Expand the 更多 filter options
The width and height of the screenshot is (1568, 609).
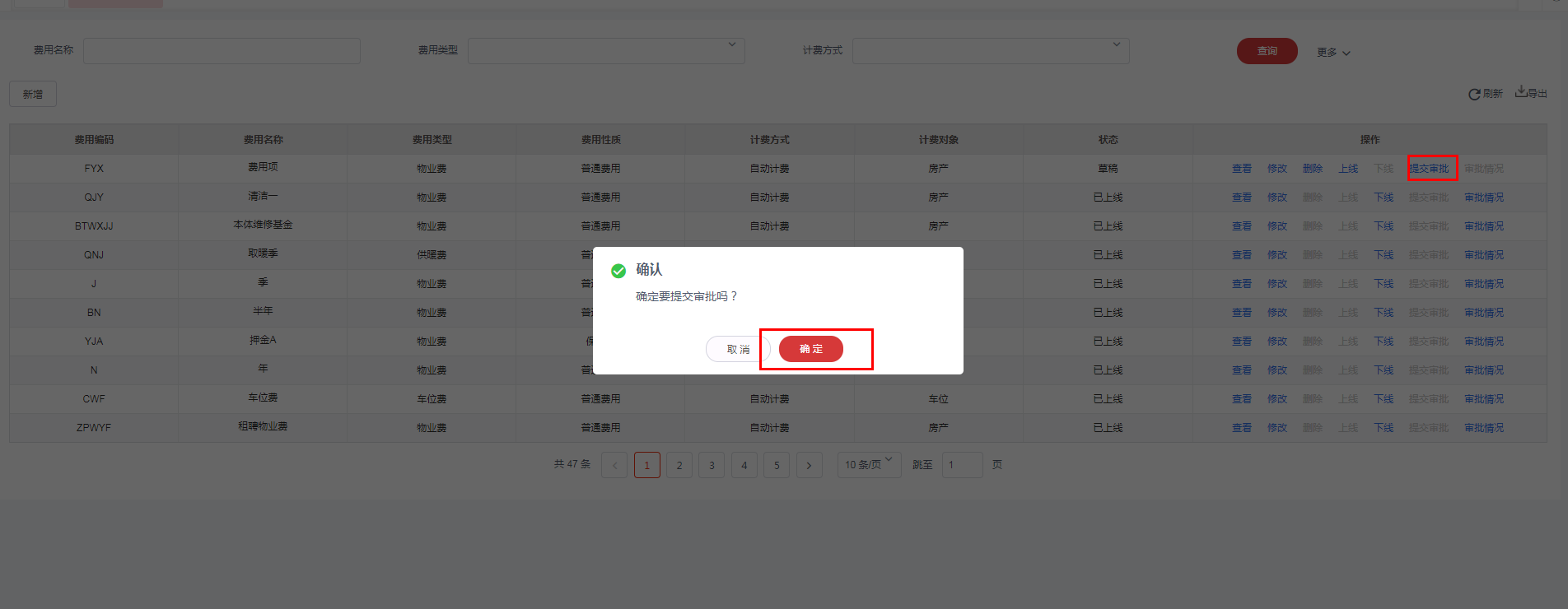click(1332, 53)
